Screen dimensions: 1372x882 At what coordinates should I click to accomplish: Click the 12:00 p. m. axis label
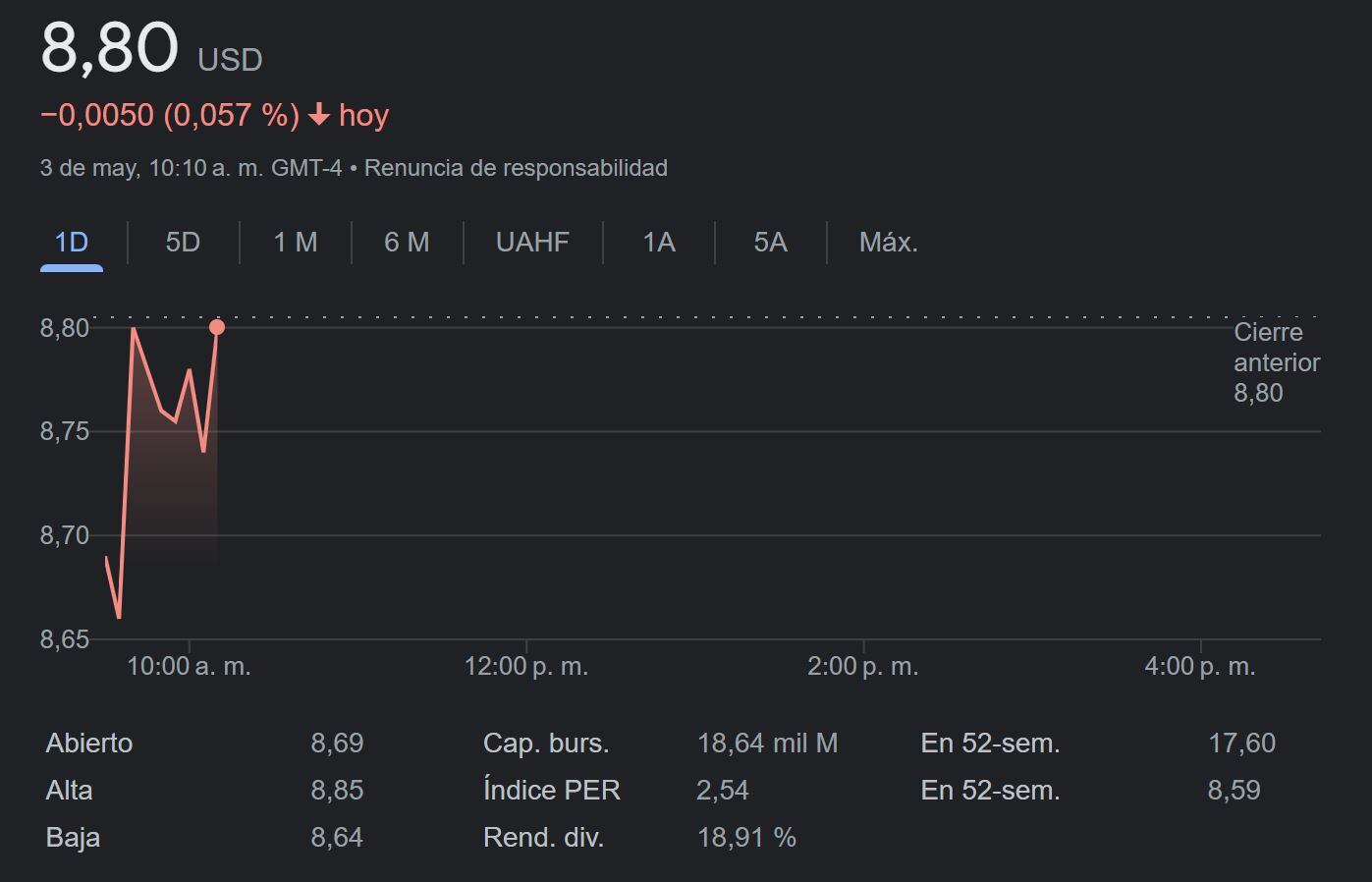(x=525, y=667)
